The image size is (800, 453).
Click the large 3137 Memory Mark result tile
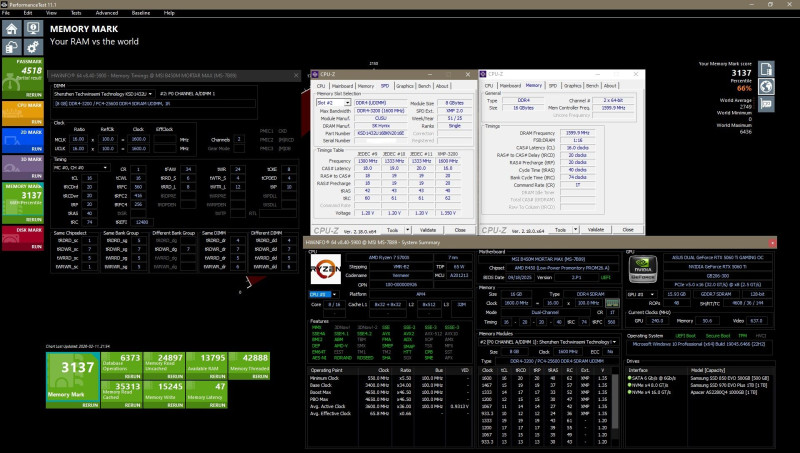click(72, 380)
